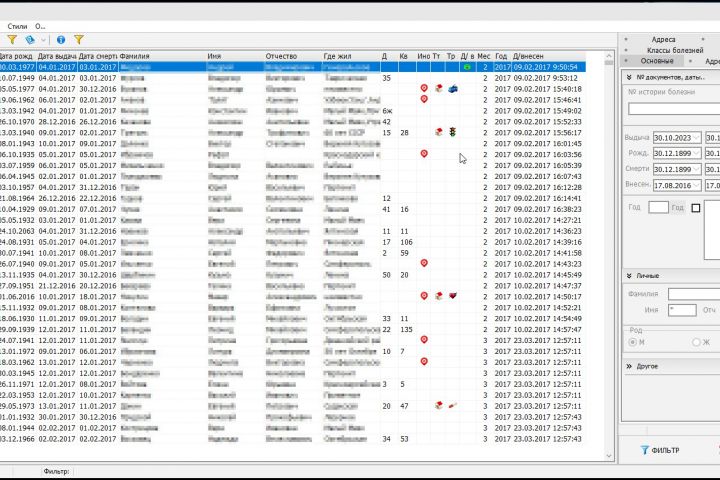Sort by the Где жил column header
The width and height of the screenshot is (720, 480).
click(x=337, y=56)
